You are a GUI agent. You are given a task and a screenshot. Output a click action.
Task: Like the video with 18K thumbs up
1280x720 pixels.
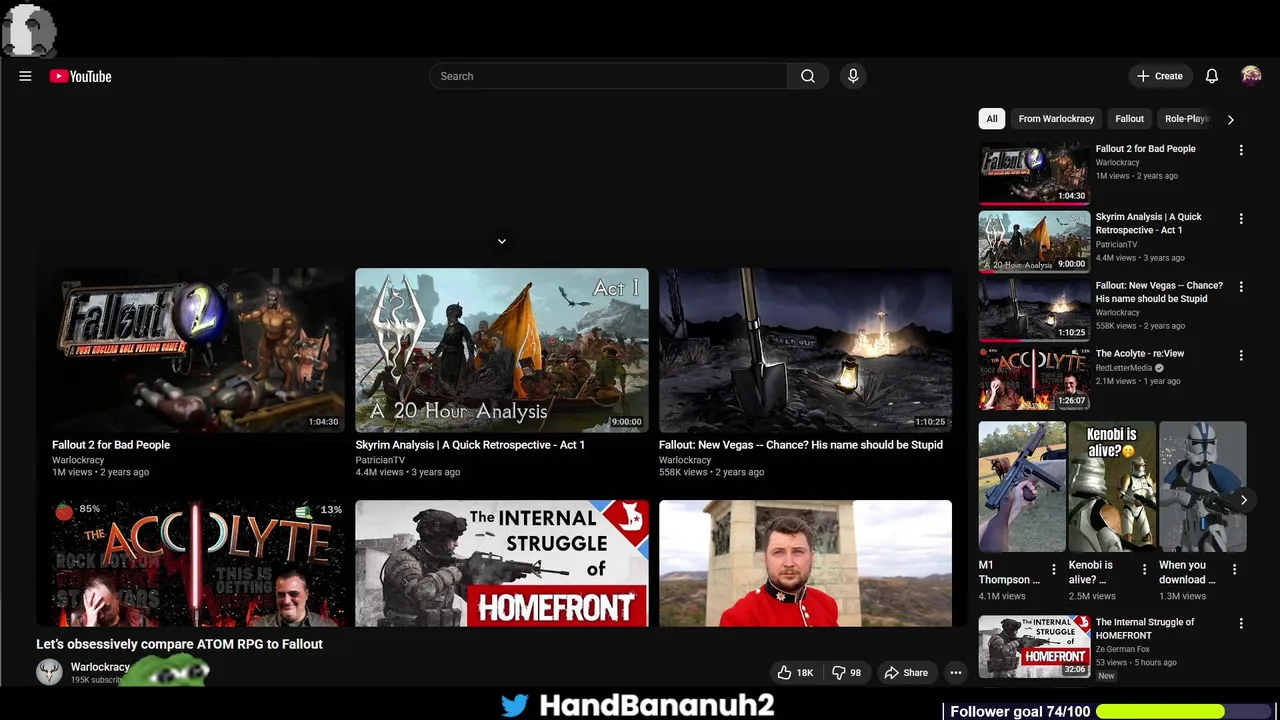795,673
